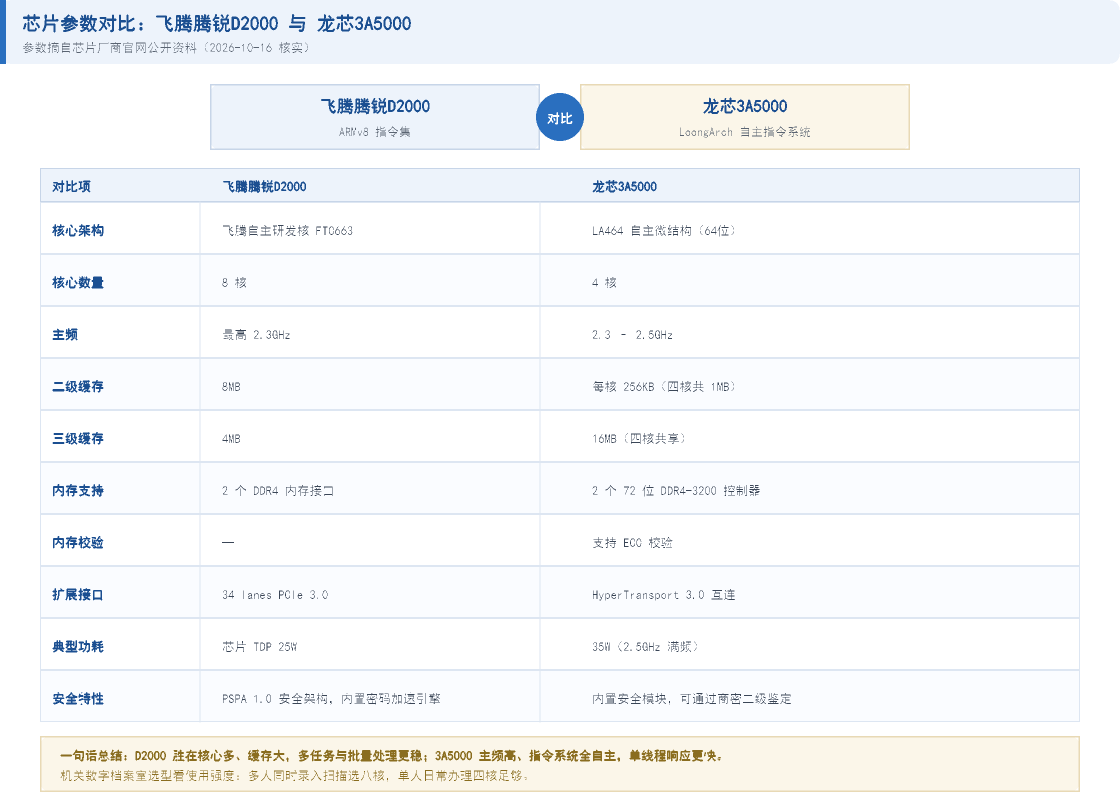The width and height of the screenshot is (1120, 800).
Task: Click the ARMv8 指令集 caption
Action: pos(374,132)
